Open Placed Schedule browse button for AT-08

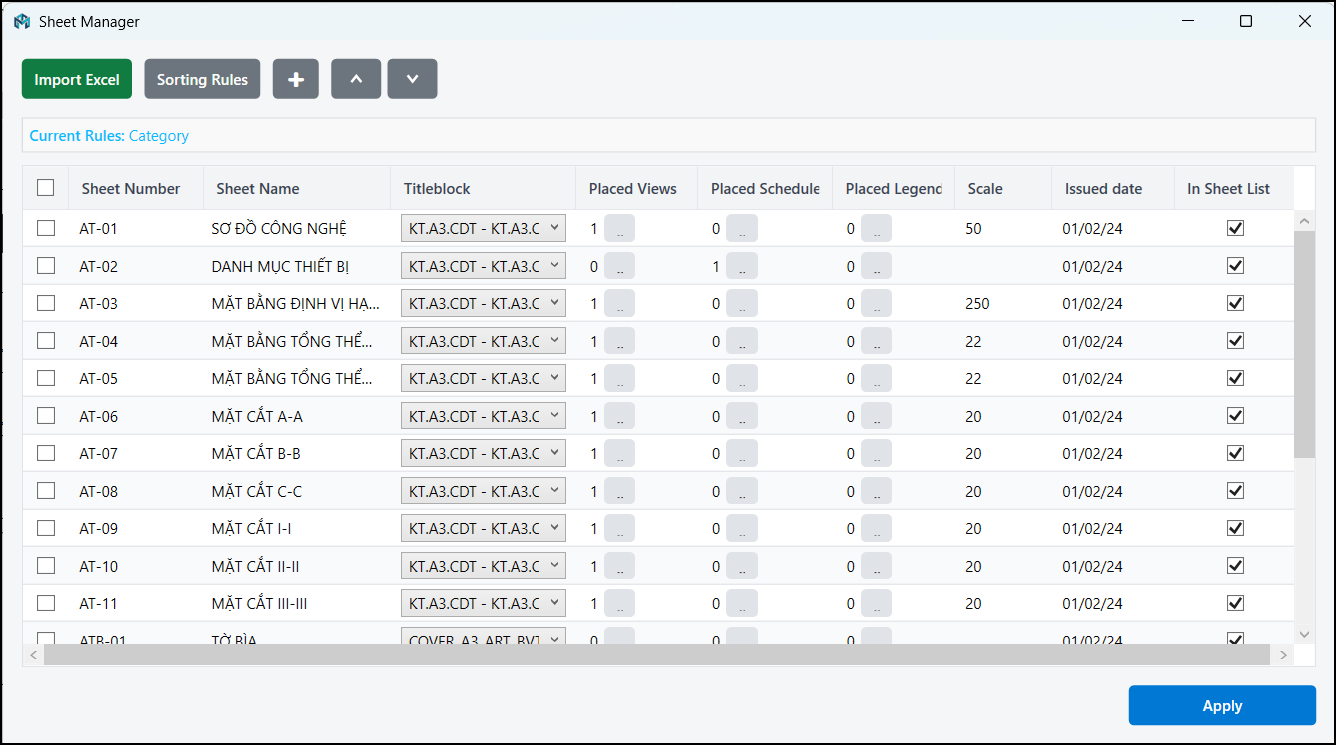click(742, 491)
